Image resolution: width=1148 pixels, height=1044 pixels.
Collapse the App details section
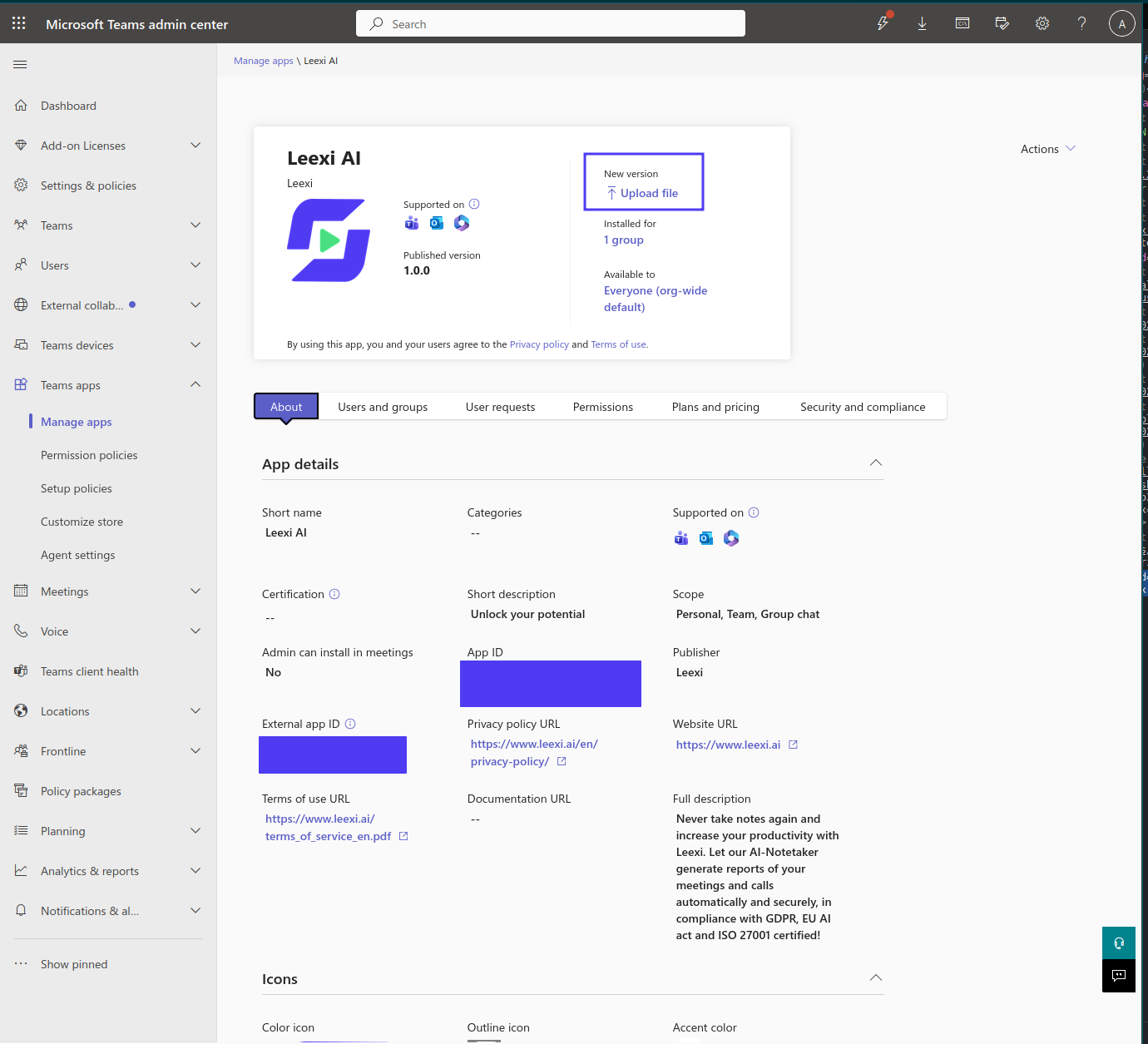pyautogui.click(x=875, y=463)
